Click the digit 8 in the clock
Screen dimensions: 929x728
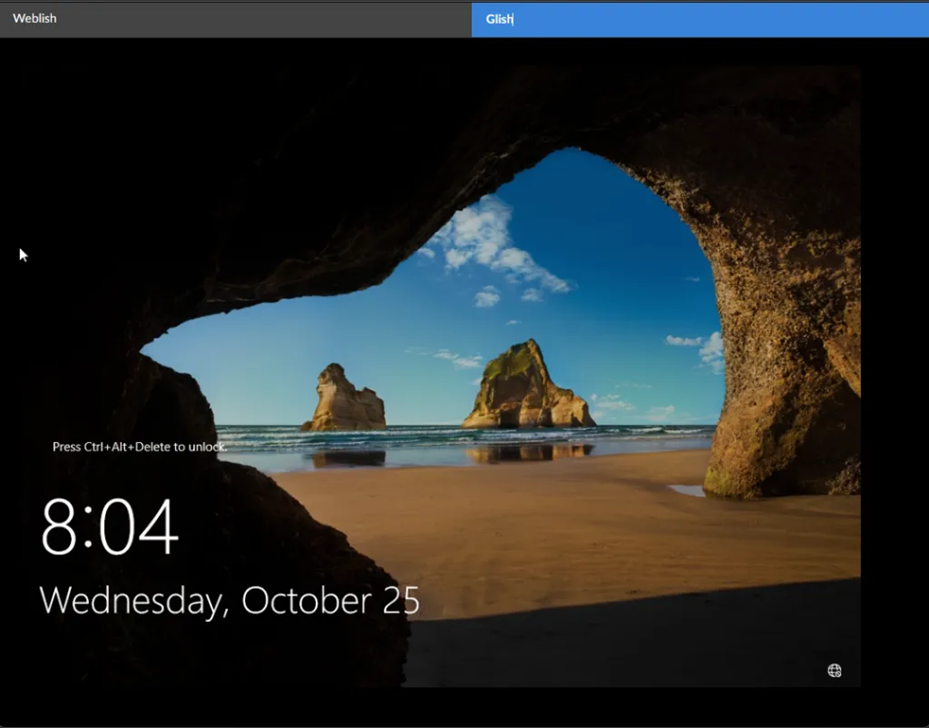tap(59, 526)
